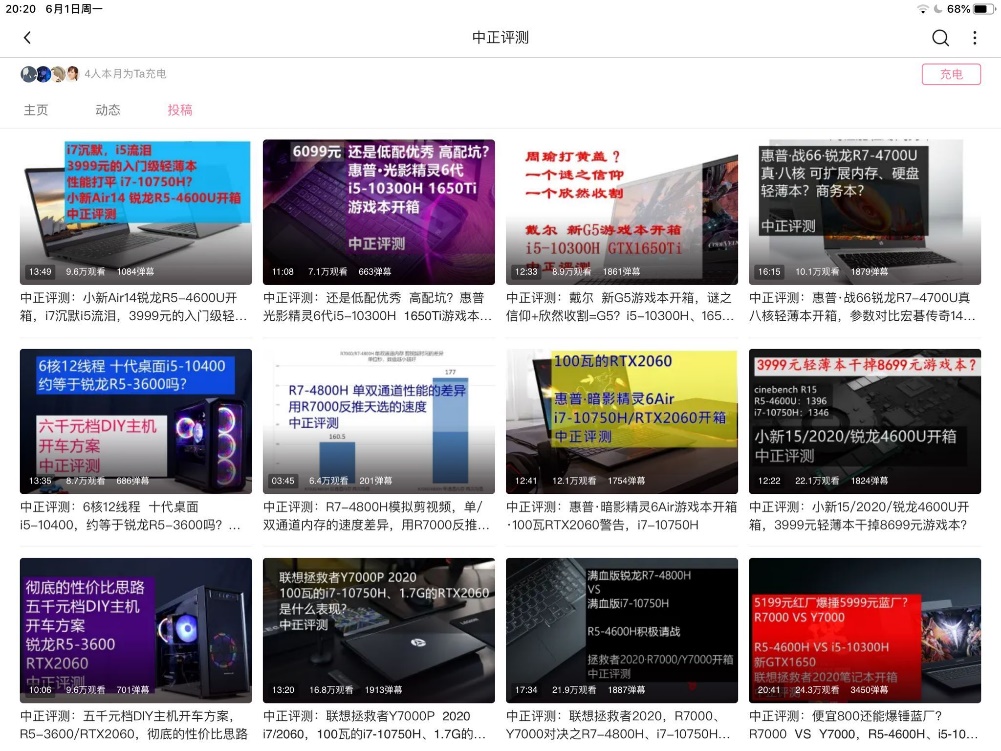Screen dimensions: 1001x751
Task: Tap the Wi-Fi status icon
Action: (922, 9)
